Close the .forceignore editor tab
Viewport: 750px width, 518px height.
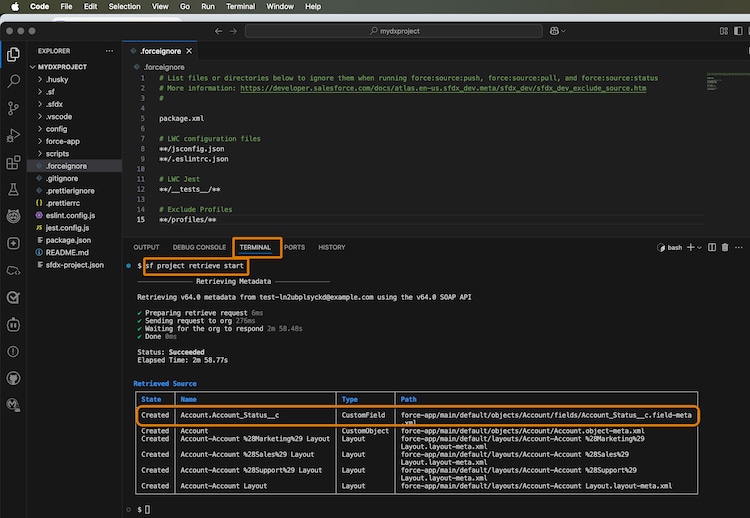click(189, 51)
